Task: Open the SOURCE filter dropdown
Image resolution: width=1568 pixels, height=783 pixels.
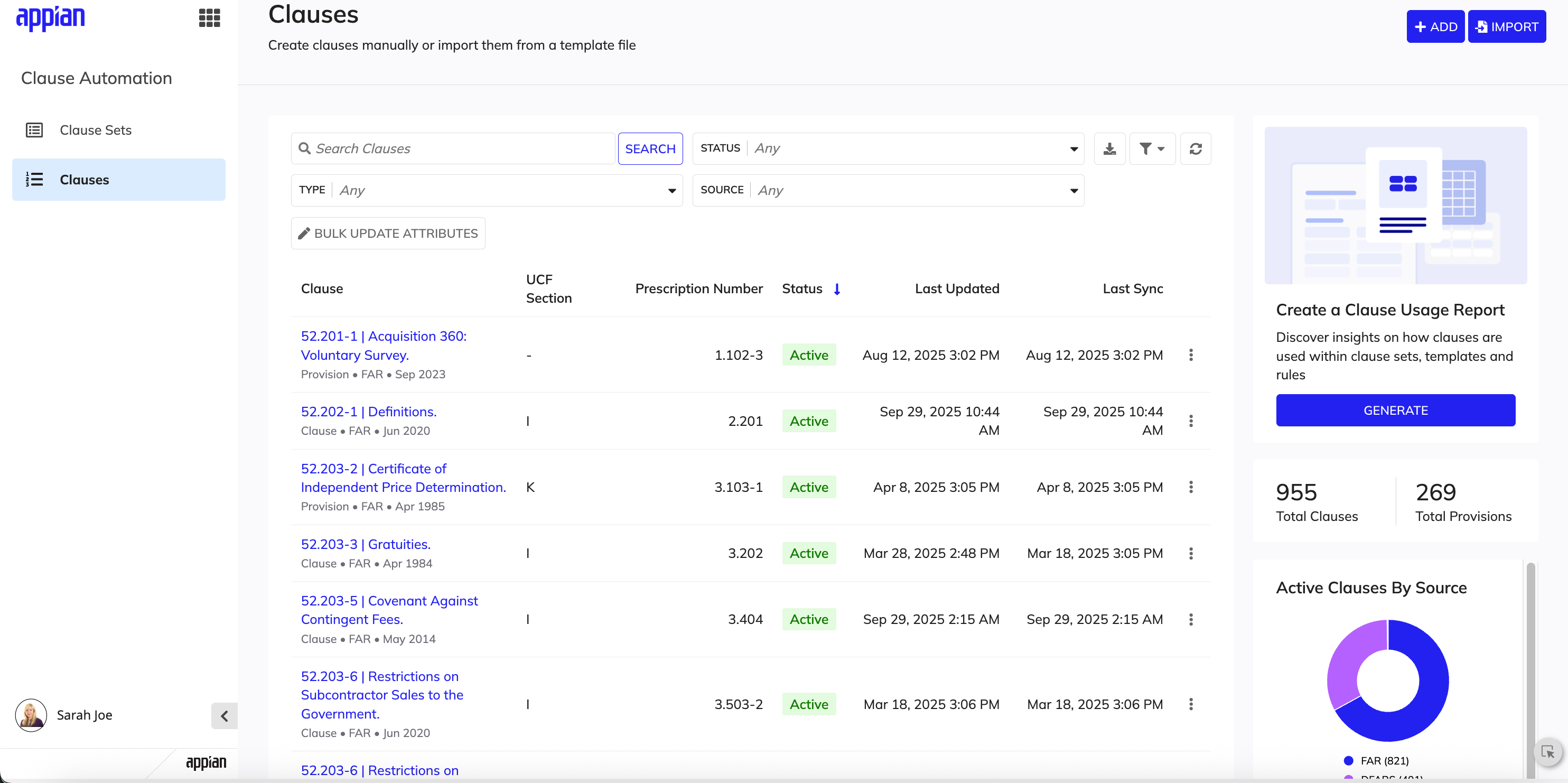Action: pyautogui.click(x=888, y=191)
